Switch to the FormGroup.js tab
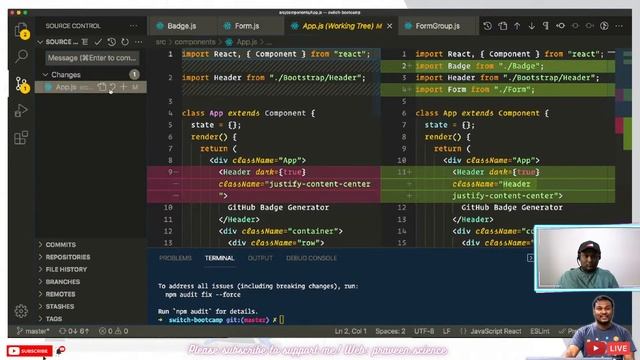This screenshot has height=360, width=640. (x=437, y=26)
